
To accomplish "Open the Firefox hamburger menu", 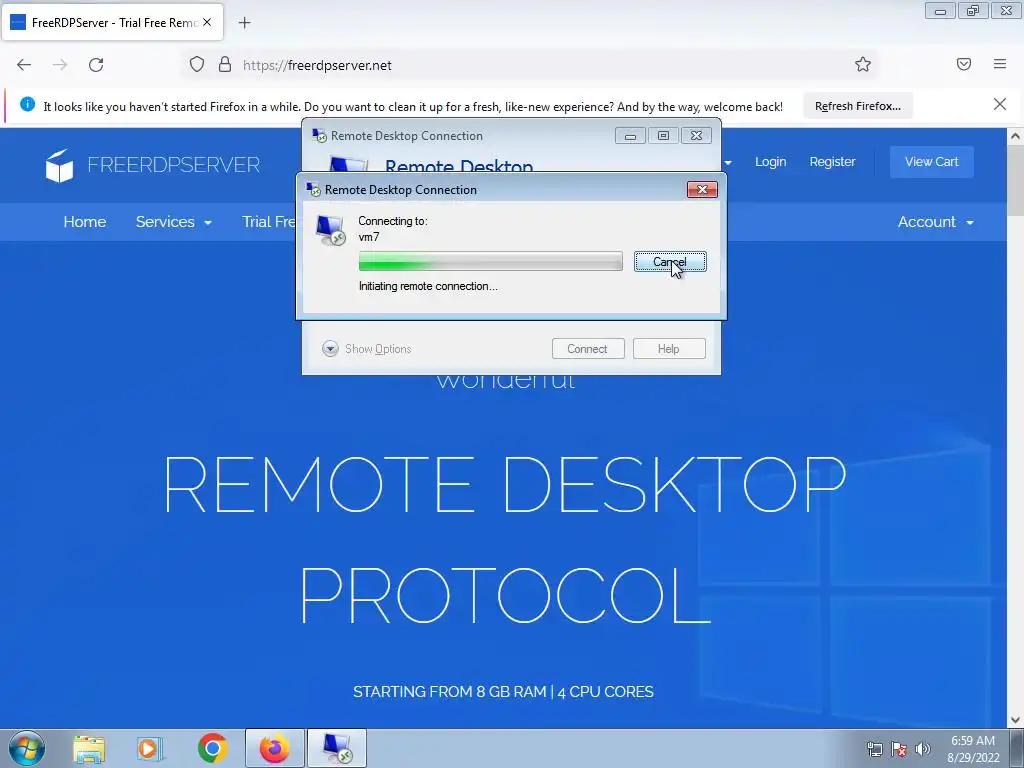I will coord(1000,64).
